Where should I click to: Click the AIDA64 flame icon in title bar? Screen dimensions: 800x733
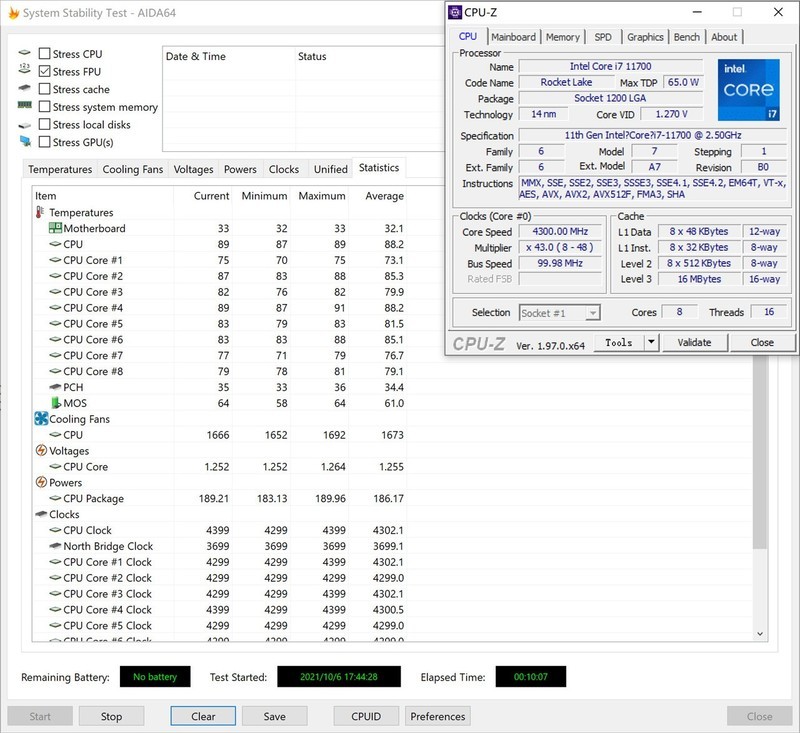pyautogui.click(x=15, y=12)
